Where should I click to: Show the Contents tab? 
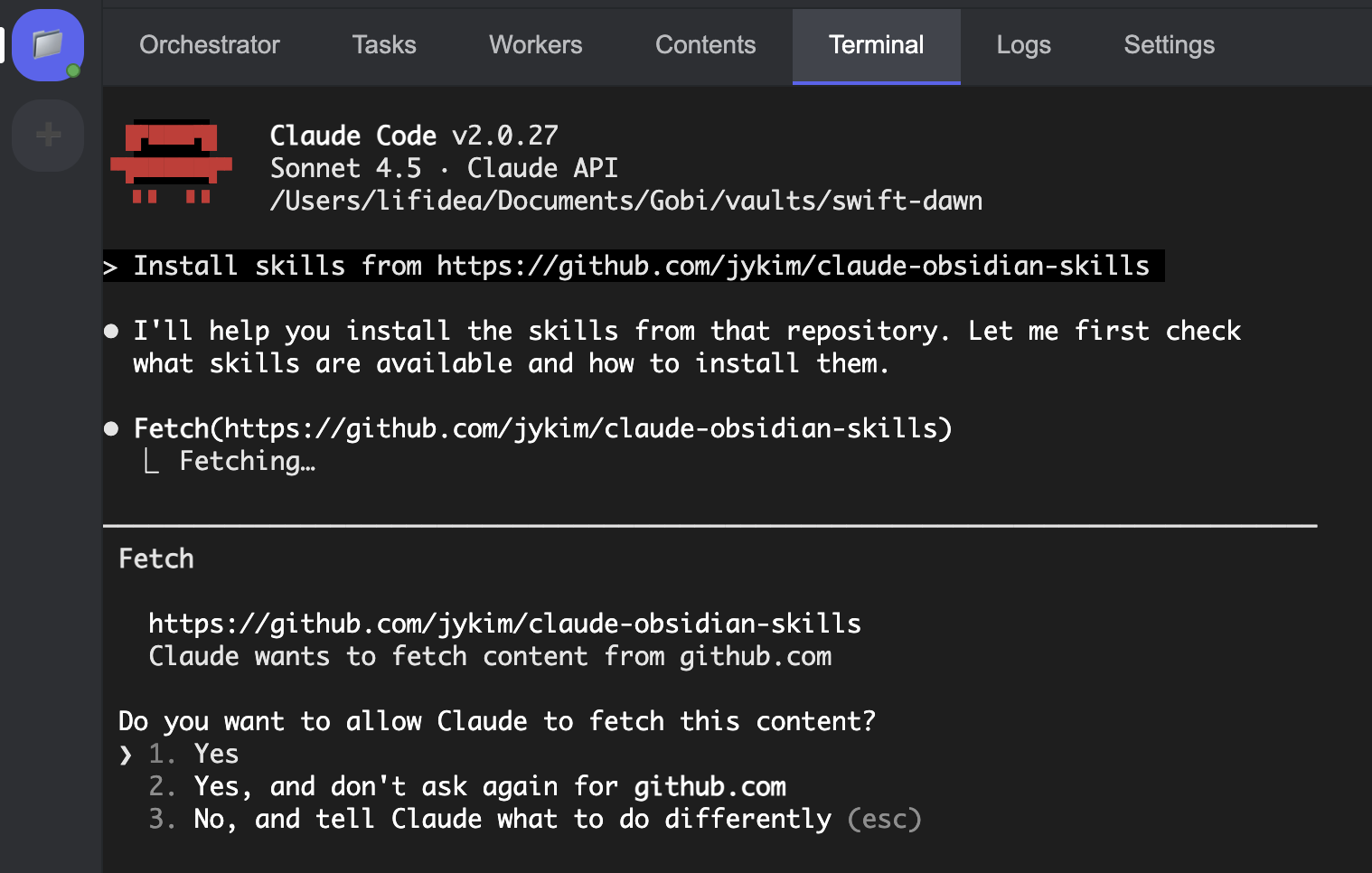[x=705, y=45]
